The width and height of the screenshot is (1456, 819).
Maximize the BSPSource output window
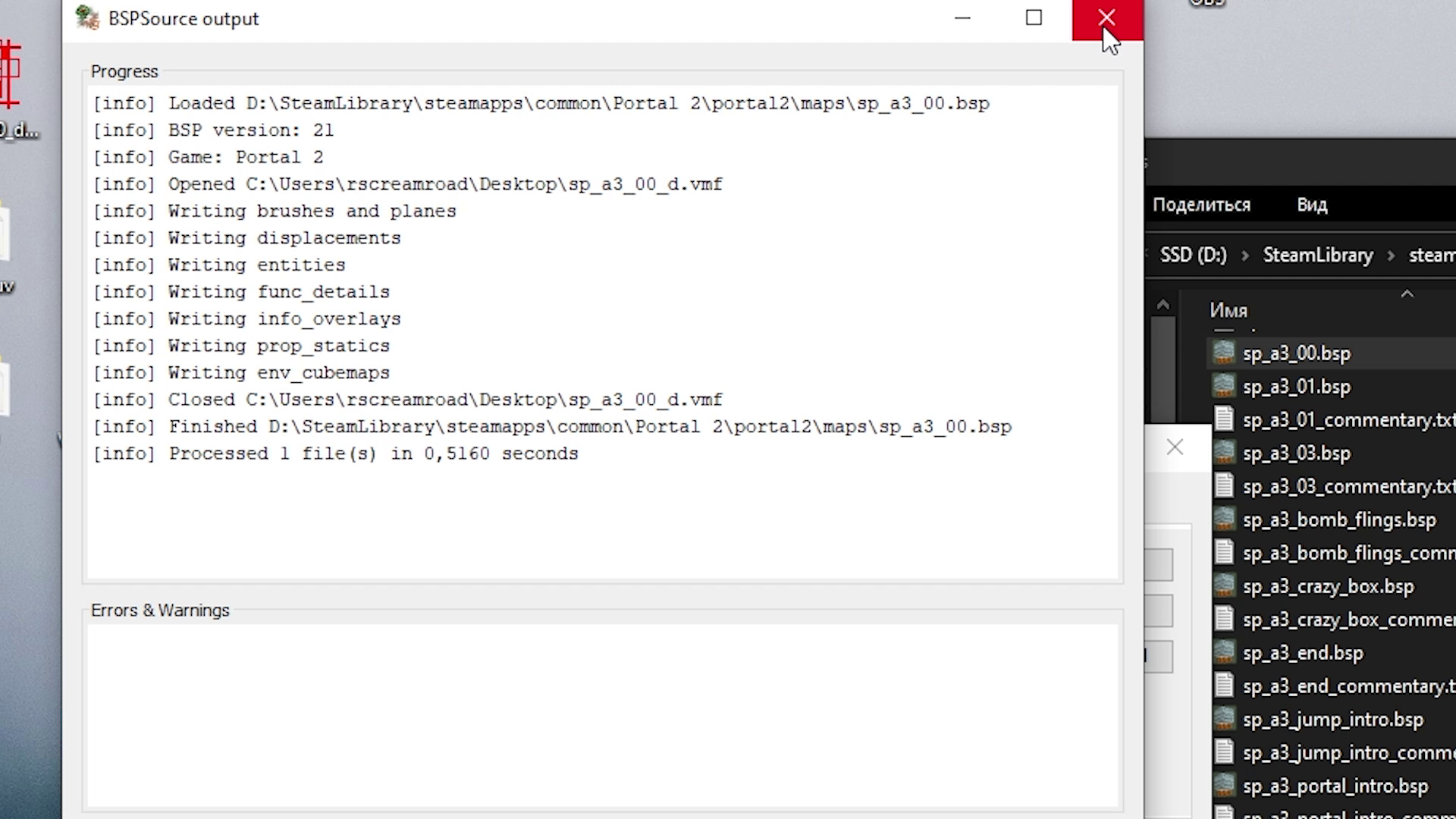tap(1034, 18)
